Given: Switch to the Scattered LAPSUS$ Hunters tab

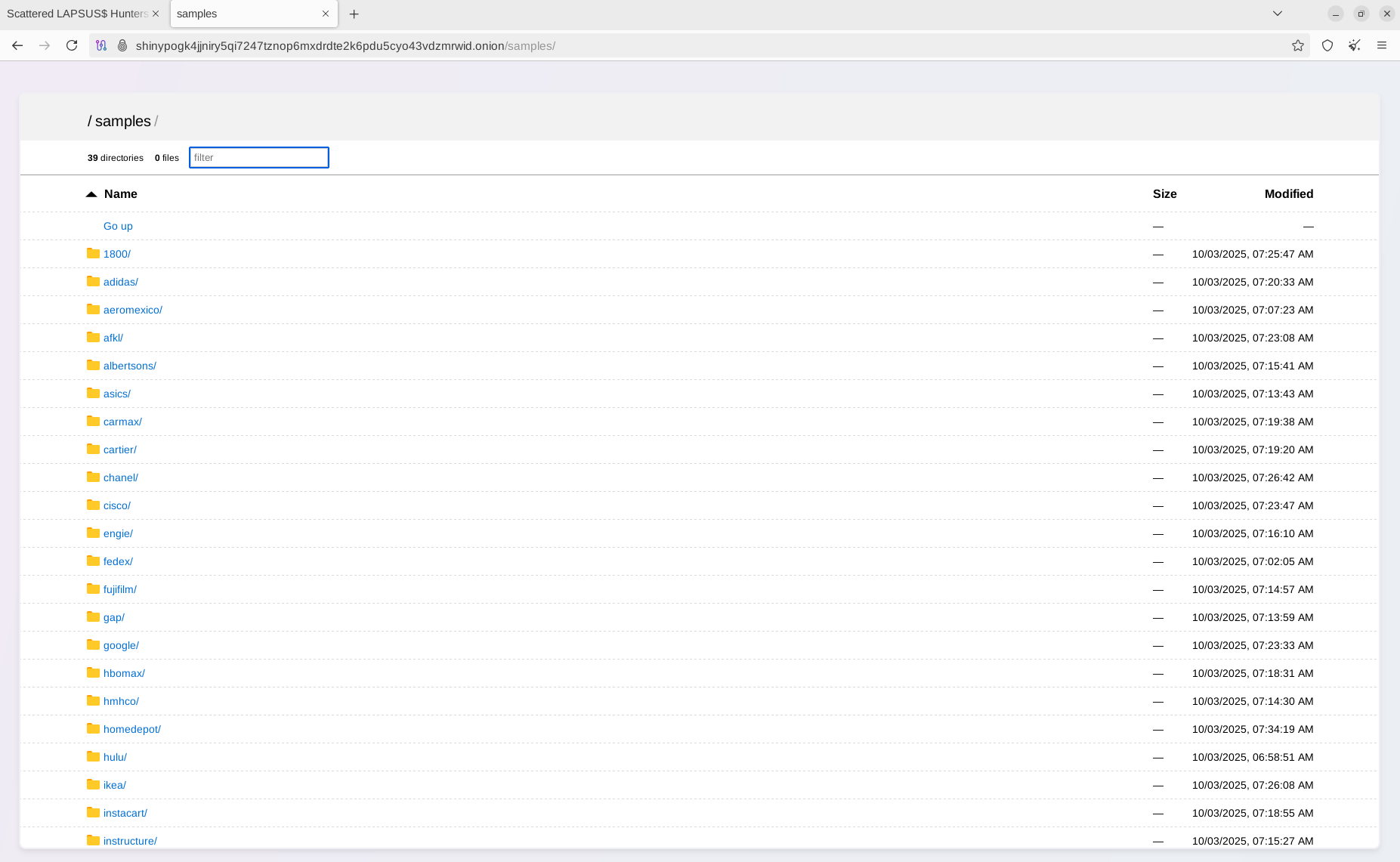Looking at the screenshot, I should [76, 14].
